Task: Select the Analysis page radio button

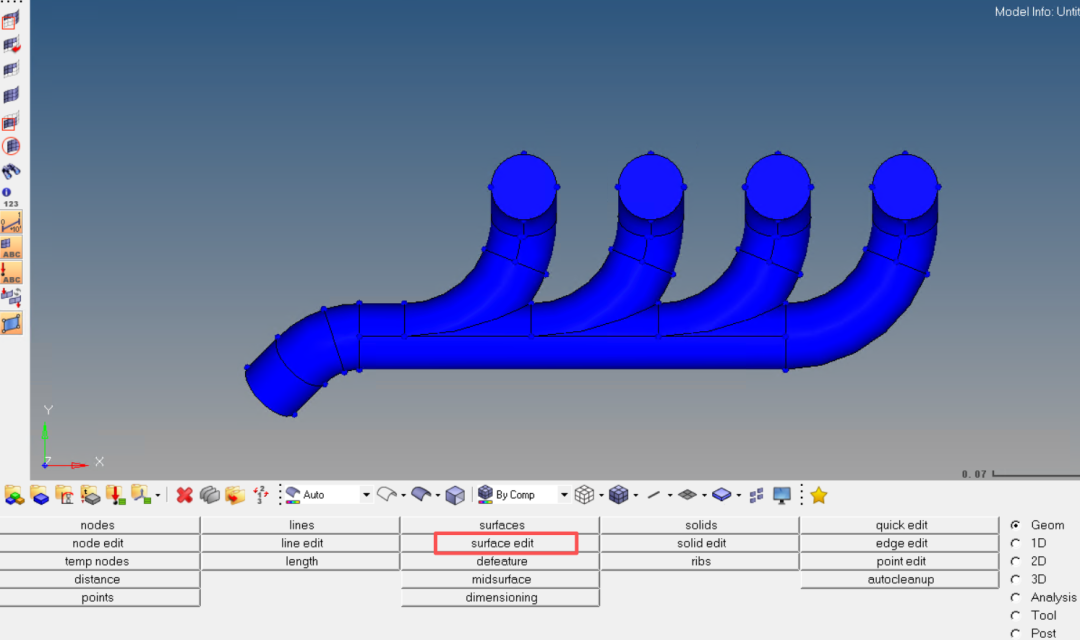Action: pyautogui.click(x=1015, y=597)
